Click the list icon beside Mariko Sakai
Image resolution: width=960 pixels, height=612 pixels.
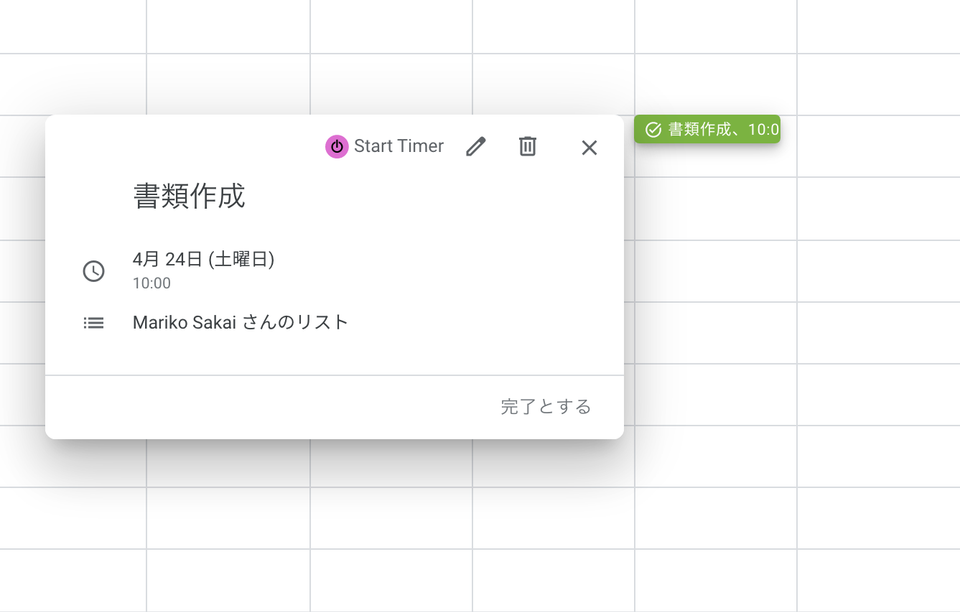tap(94, 323)
